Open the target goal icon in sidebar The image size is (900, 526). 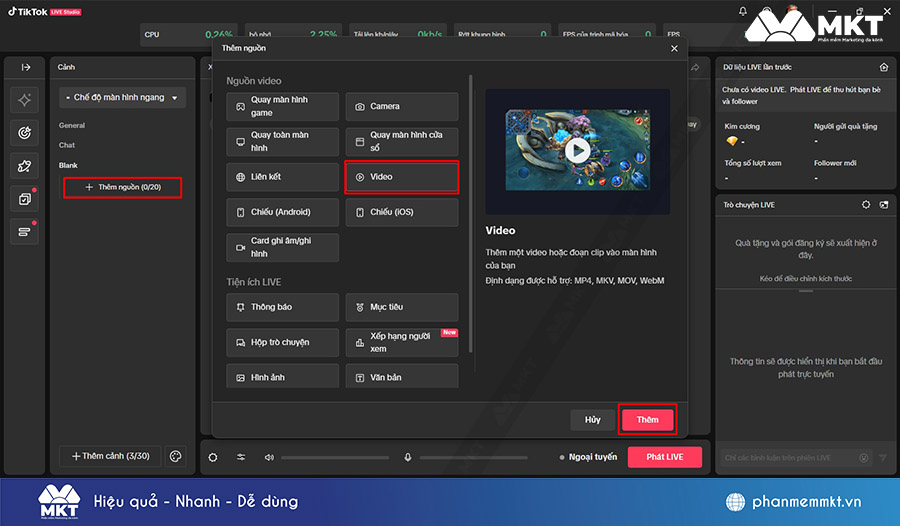coord(26,132)
